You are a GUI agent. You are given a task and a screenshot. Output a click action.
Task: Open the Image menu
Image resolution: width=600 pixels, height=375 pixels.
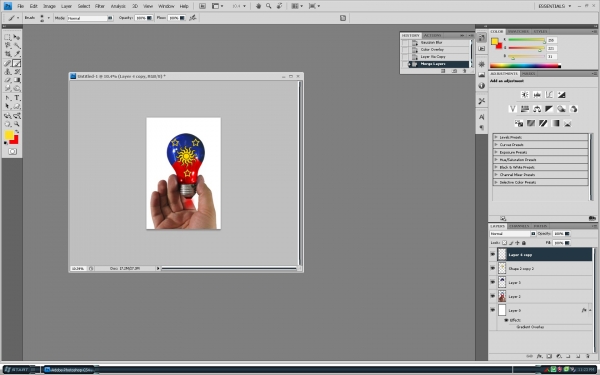(x=49, y=6)
